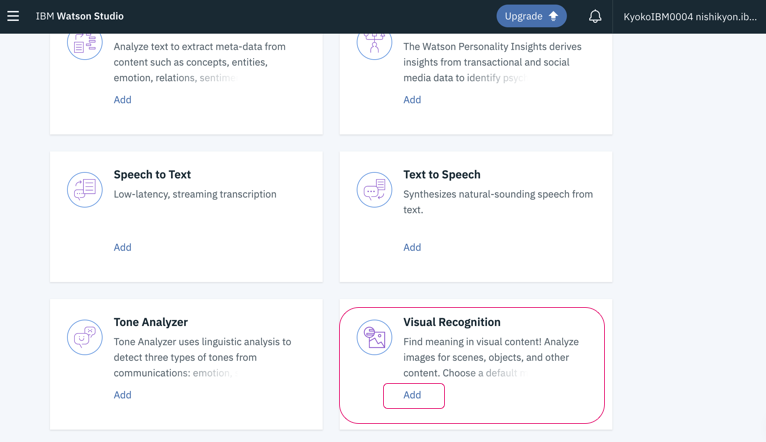Open the KyokoIBM0004 account menu
This screenshot has height=442, width=766.
click(x=690, y=16)
